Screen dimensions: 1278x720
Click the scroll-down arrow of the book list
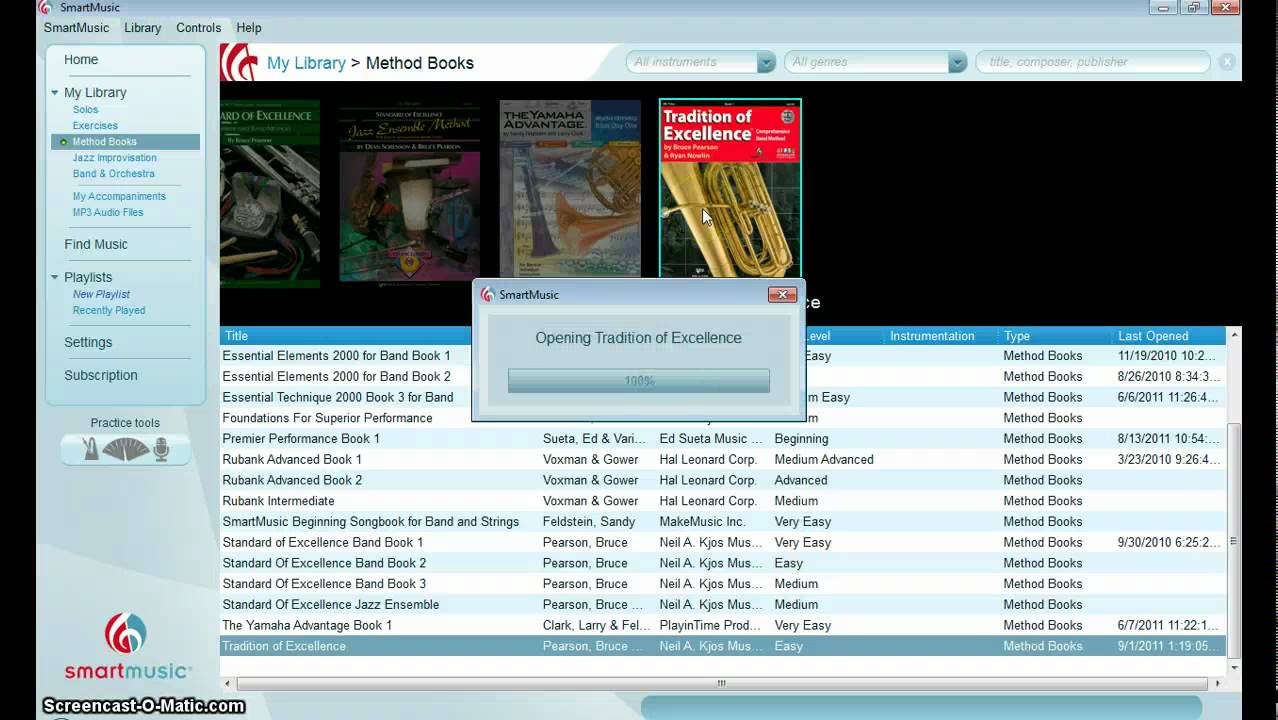(1234, 667)
